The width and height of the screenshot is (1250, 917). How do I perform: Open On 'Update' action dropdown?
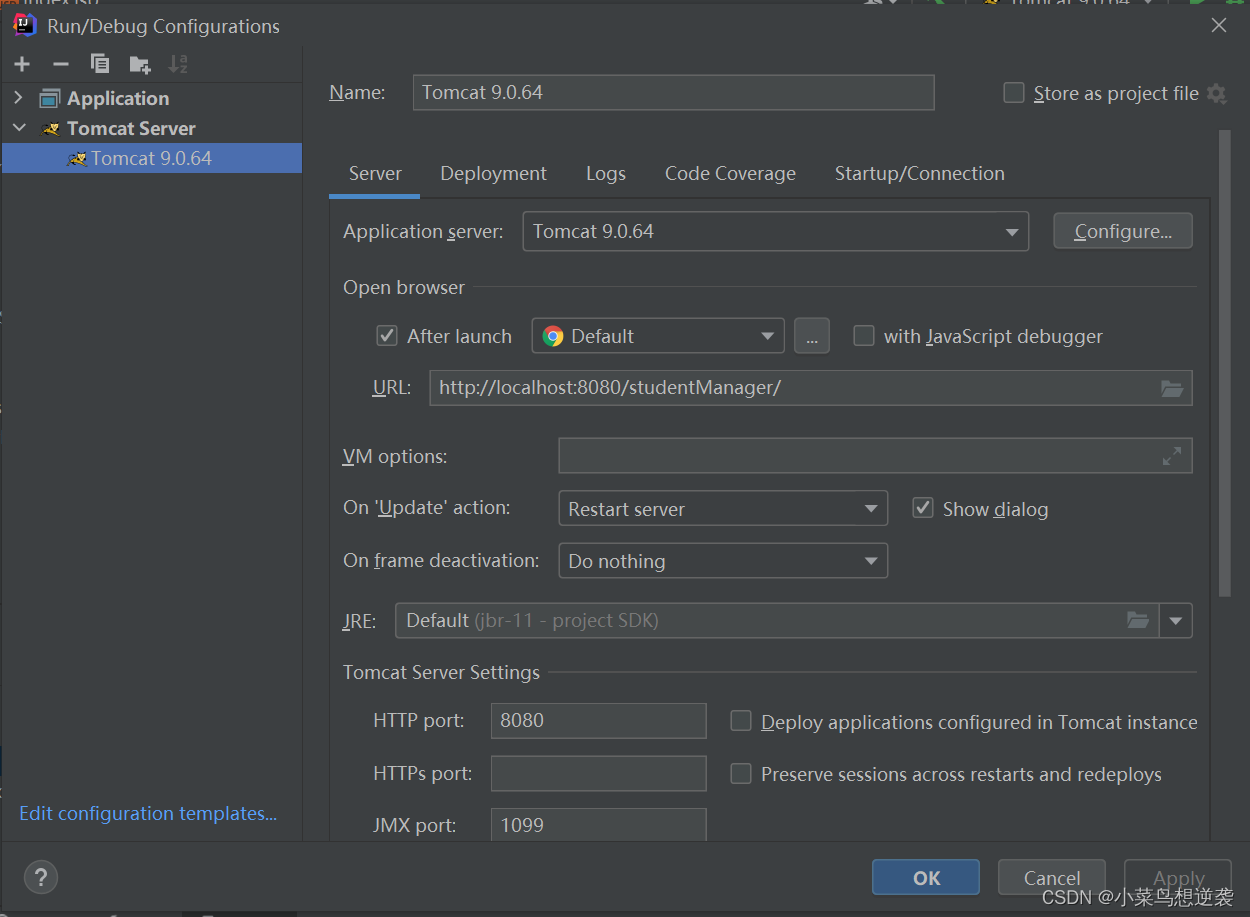click(723, 509)
